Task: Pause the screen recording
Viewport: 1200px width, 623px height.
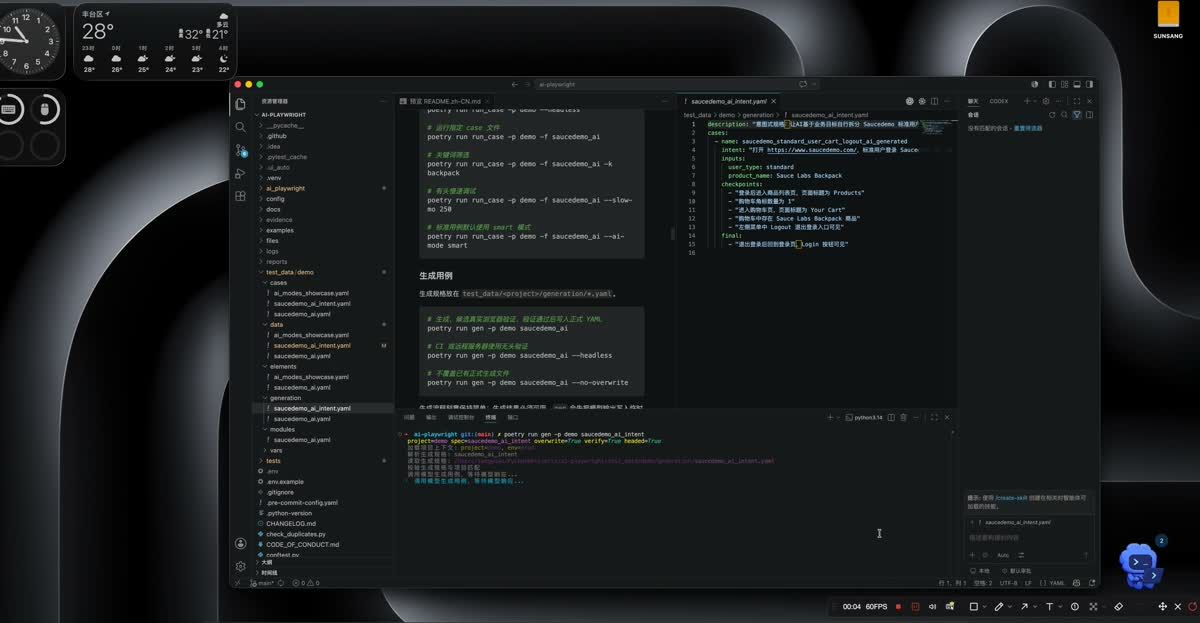Action: click(x=915, y=607)
